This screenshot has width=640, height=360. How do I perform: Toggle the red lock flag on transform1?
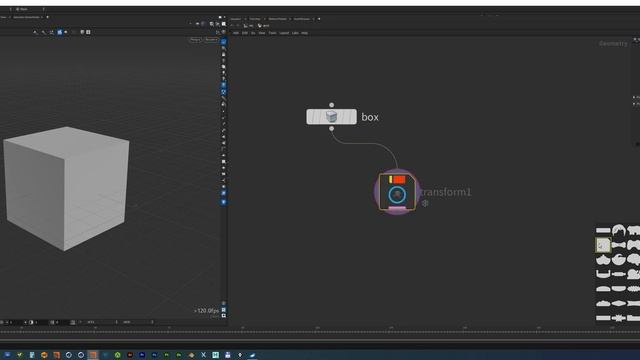click(x=399, y=180)
